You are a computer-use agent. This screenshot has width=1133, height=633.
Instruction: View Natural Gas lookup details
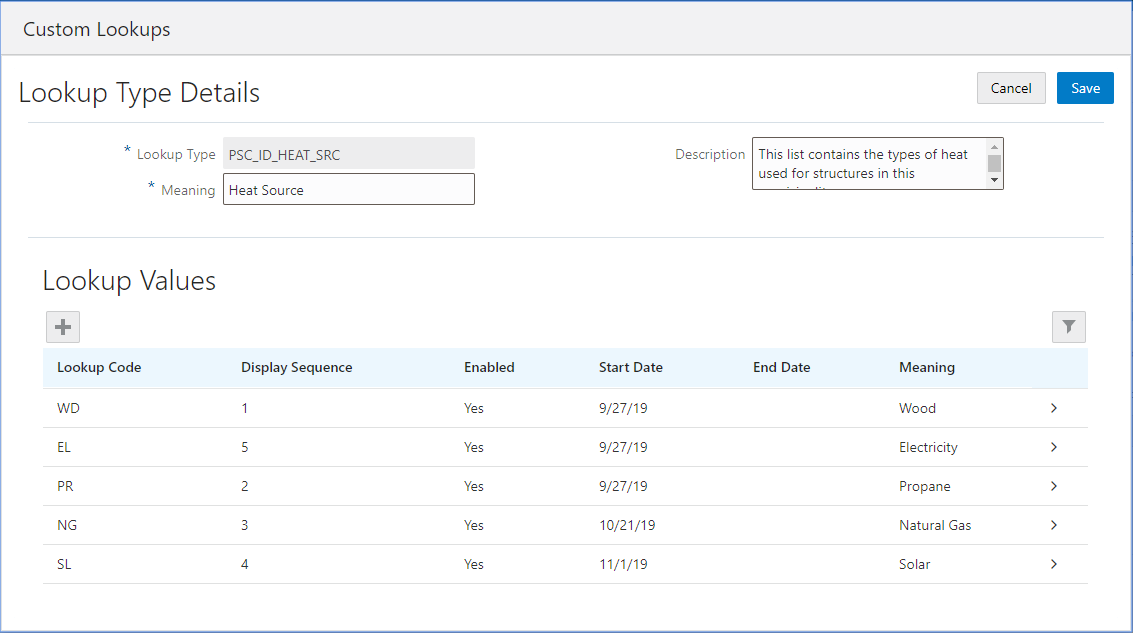[1053, 525]
